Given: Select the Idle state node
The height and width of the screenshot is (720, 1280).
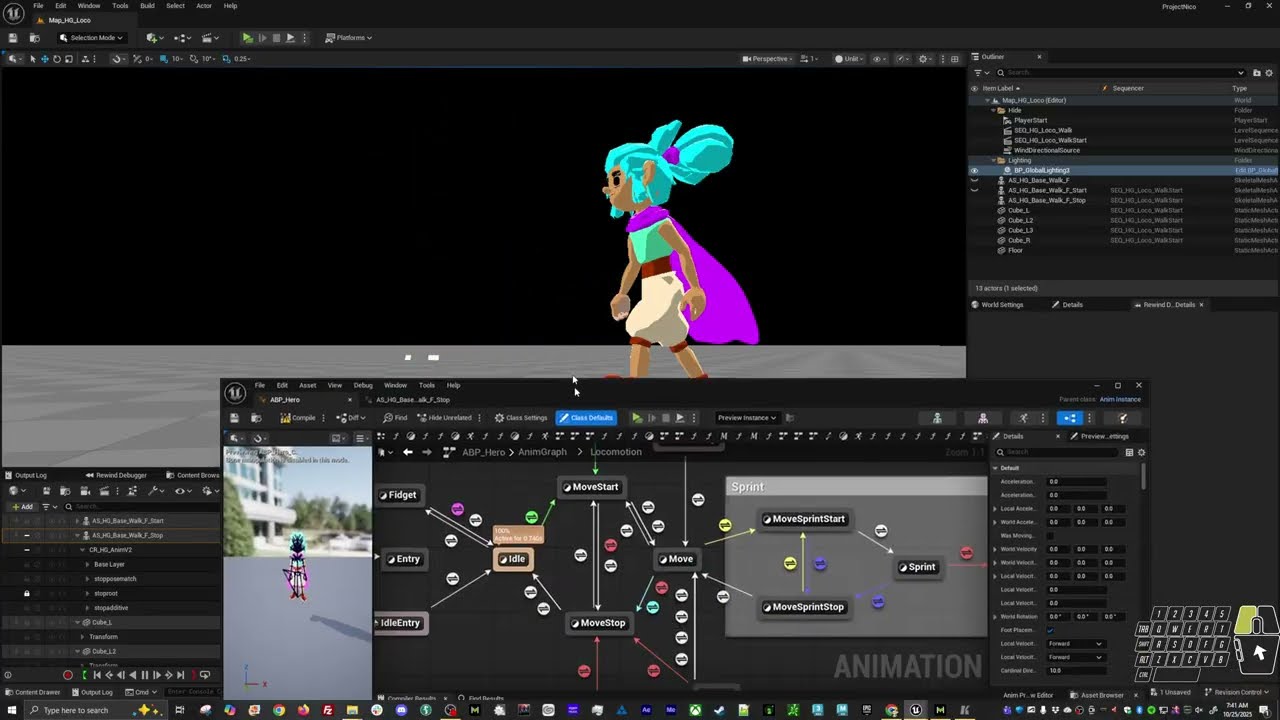Looking at the screenshot, I should 513,559.
